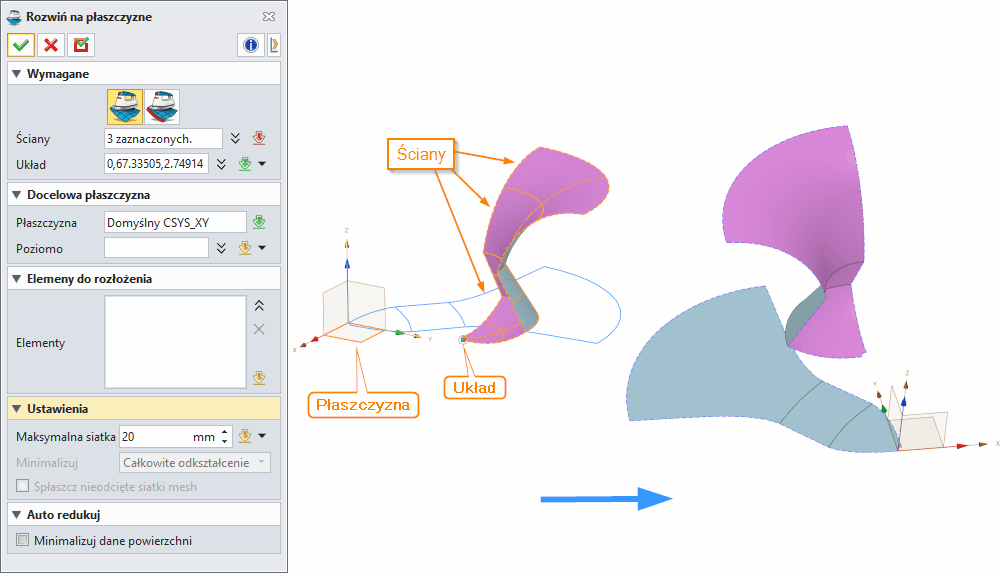This screenshot has height=576, width=1000.
Task: Click the apply-and-repeat checkbox icon
Action: (81, 45)
